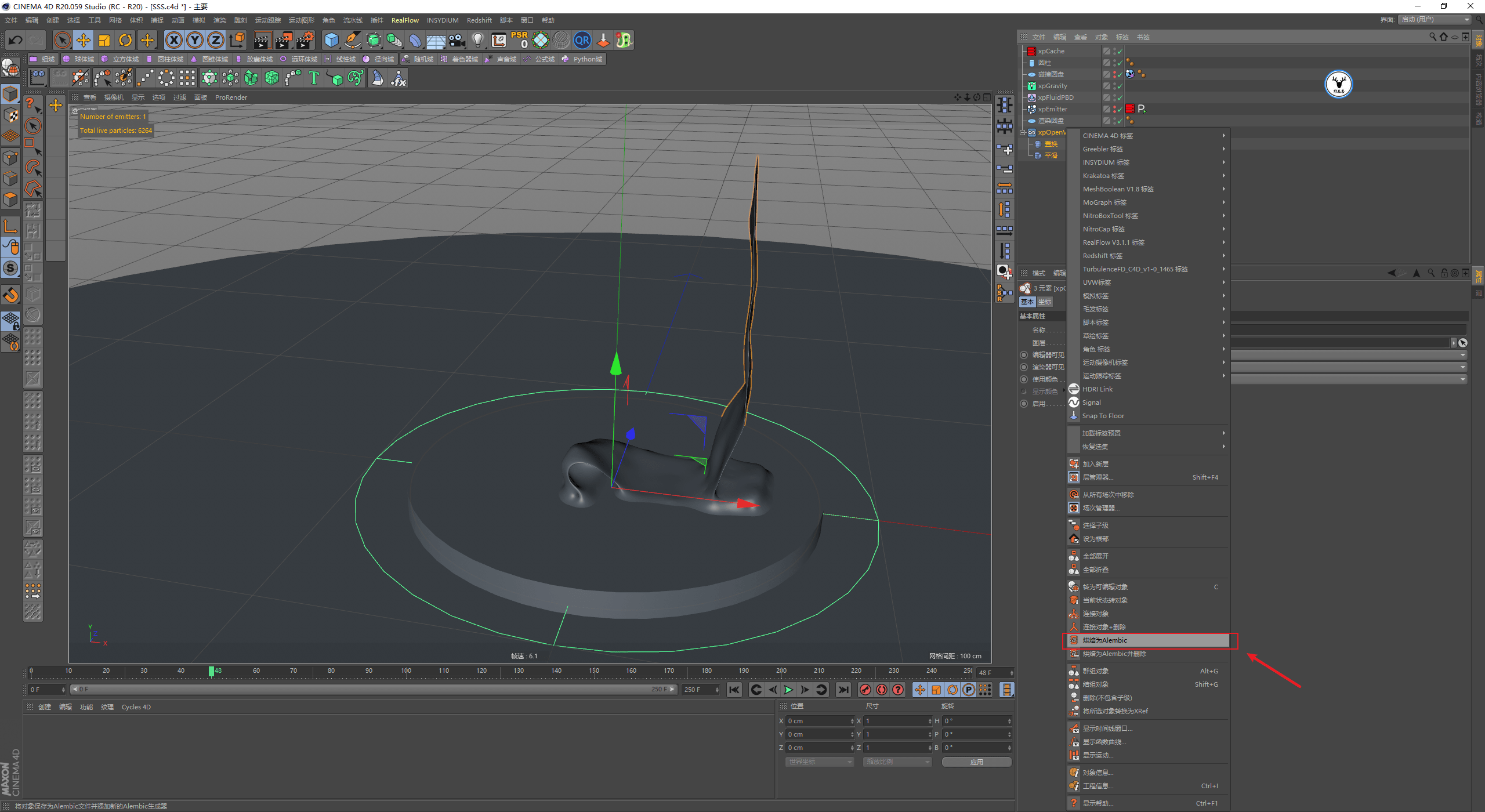
Task: Open the RealFlow menu
Action: pyautogui.click(x=404, y=20)
